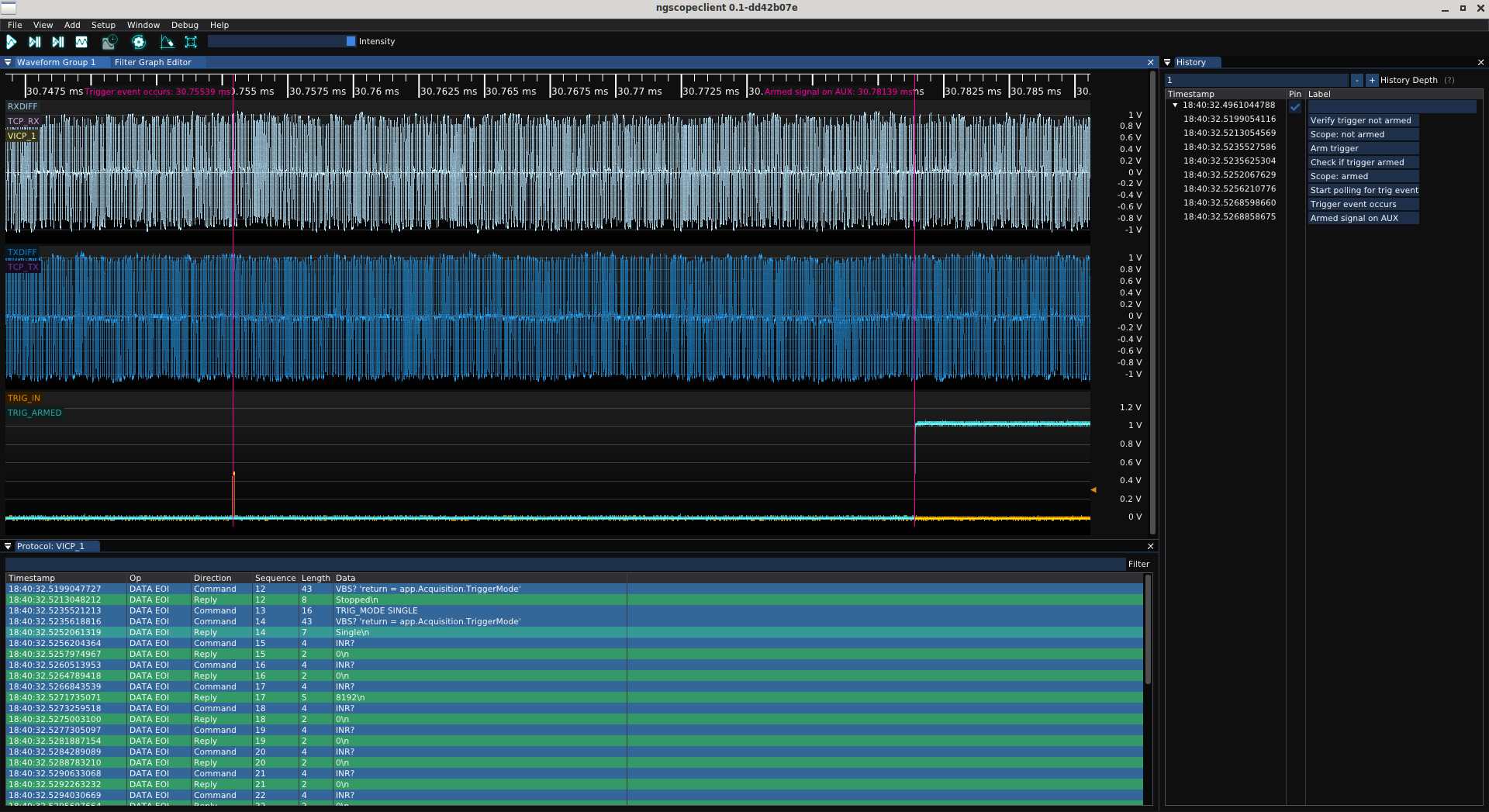Click the clear persistence eraser icon
Image resolution: width=1489 pixels, height=812 pixels.
(x=167, y=42)
